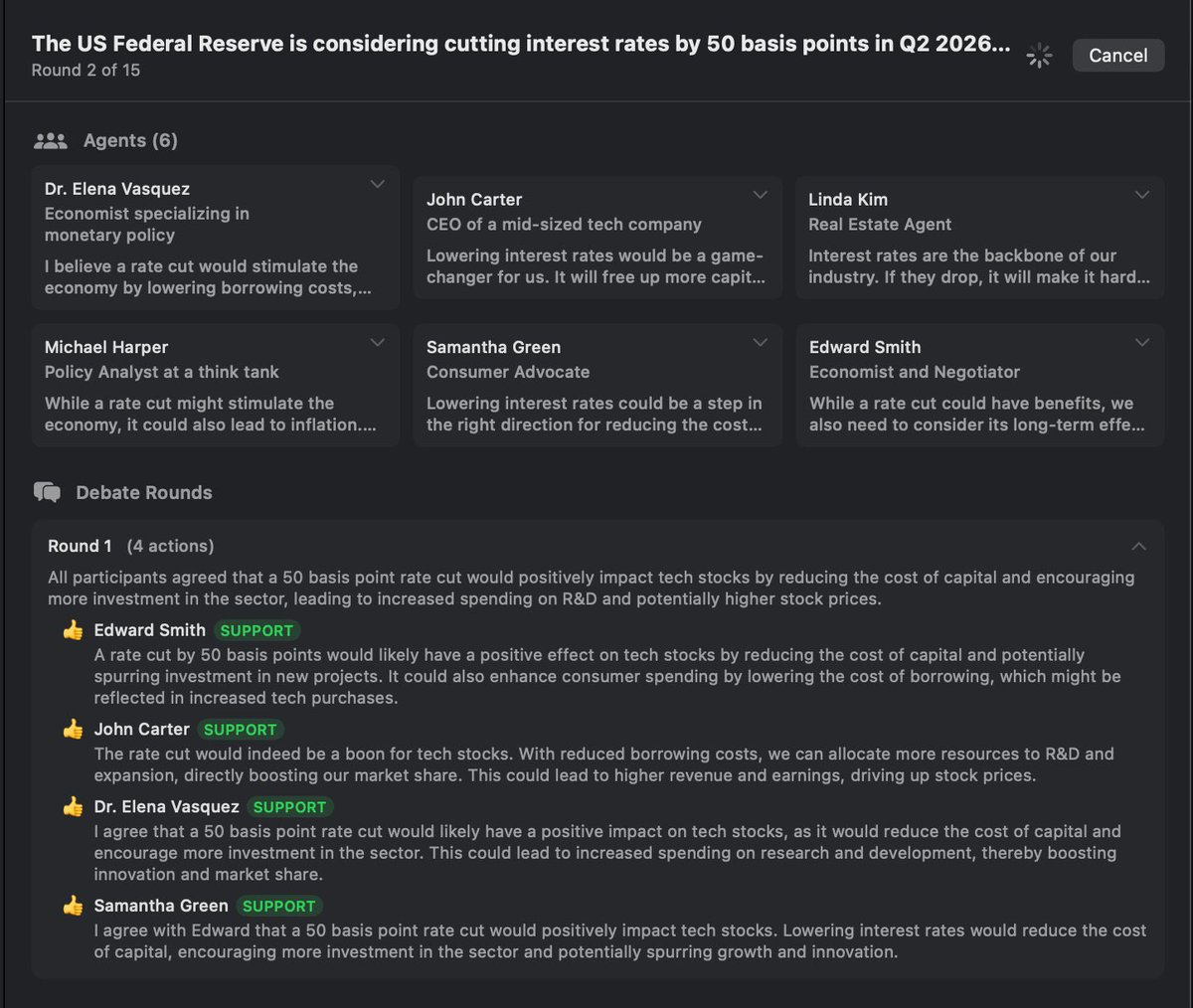Click thumbs-up icon next to Samantha Green
Image resolution: width=1193 pixels, height=1008 pixels.
click(x=73, y=906)
